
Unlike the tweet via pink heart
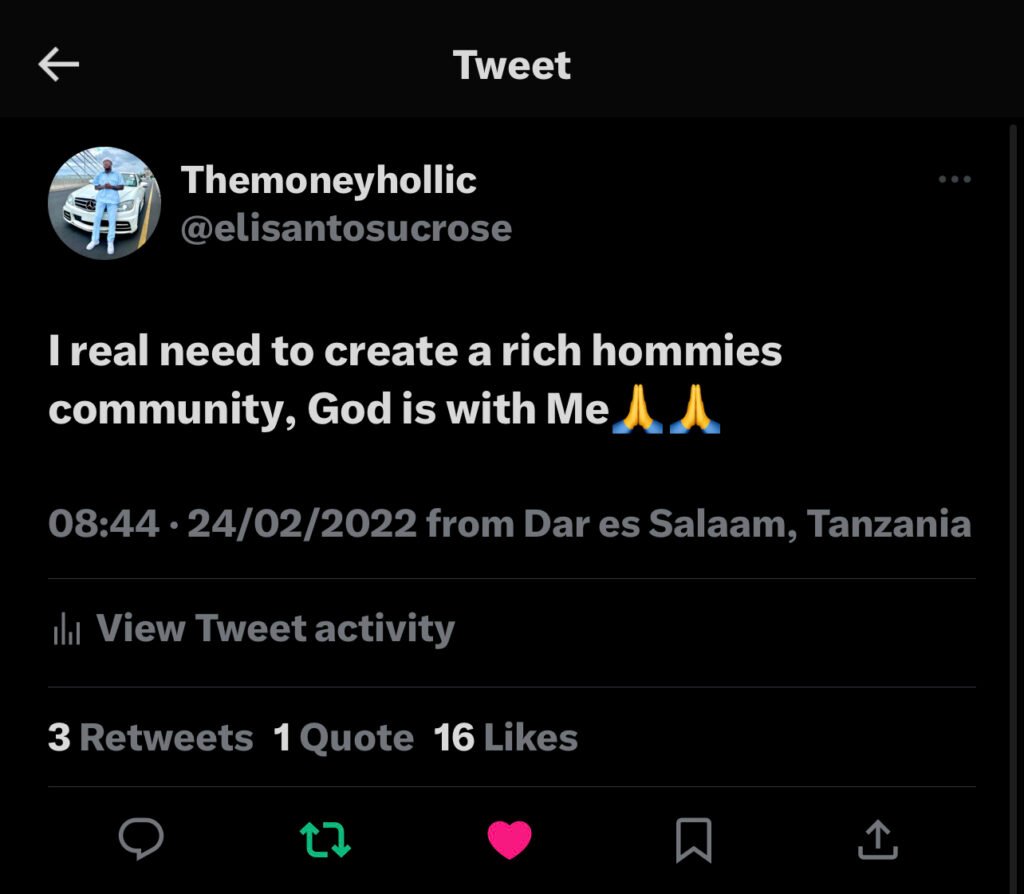510,839
